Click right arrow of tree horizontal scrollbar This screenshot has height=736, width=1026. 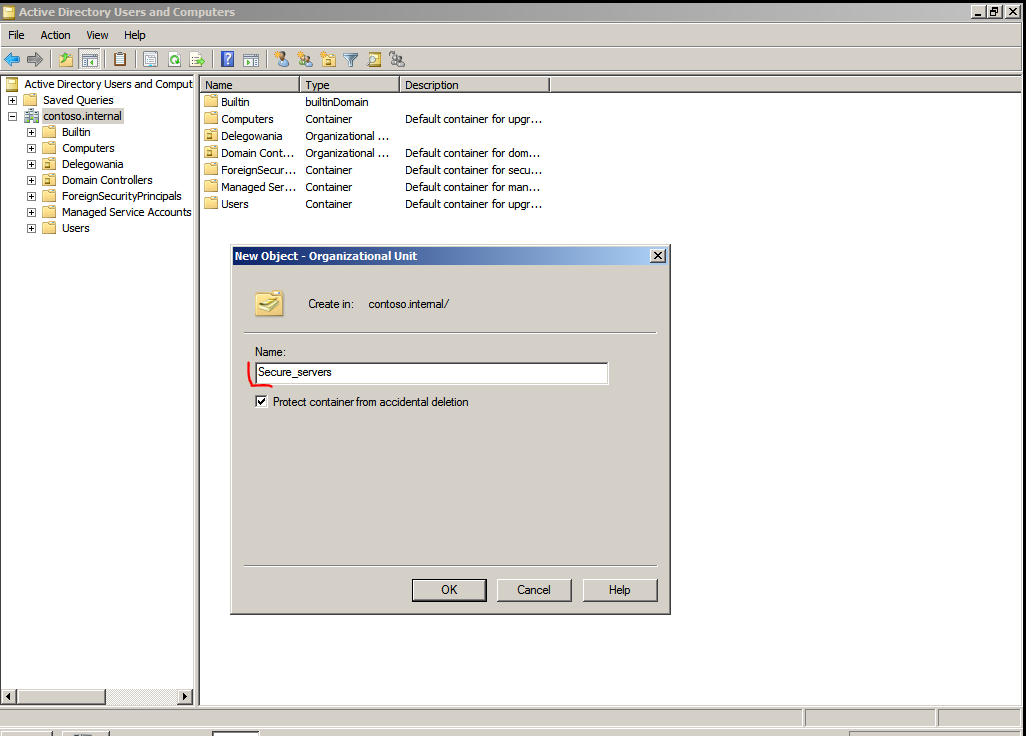click(x=185, y=697)
